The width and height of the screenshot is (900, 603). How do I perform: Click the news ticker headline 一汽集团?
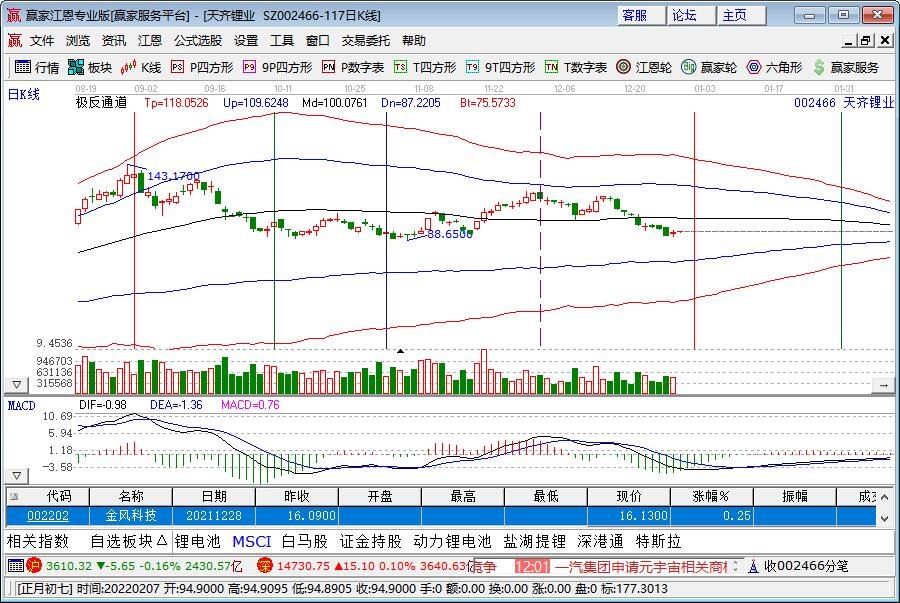[641, 566]
